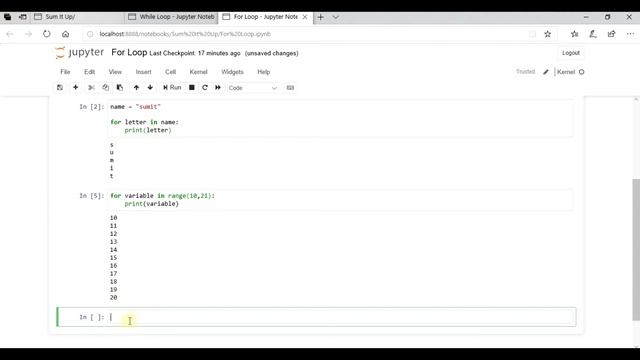Move selected cell up with the arrow
Viewport: 640px width, 360px height.
(136, 87)
